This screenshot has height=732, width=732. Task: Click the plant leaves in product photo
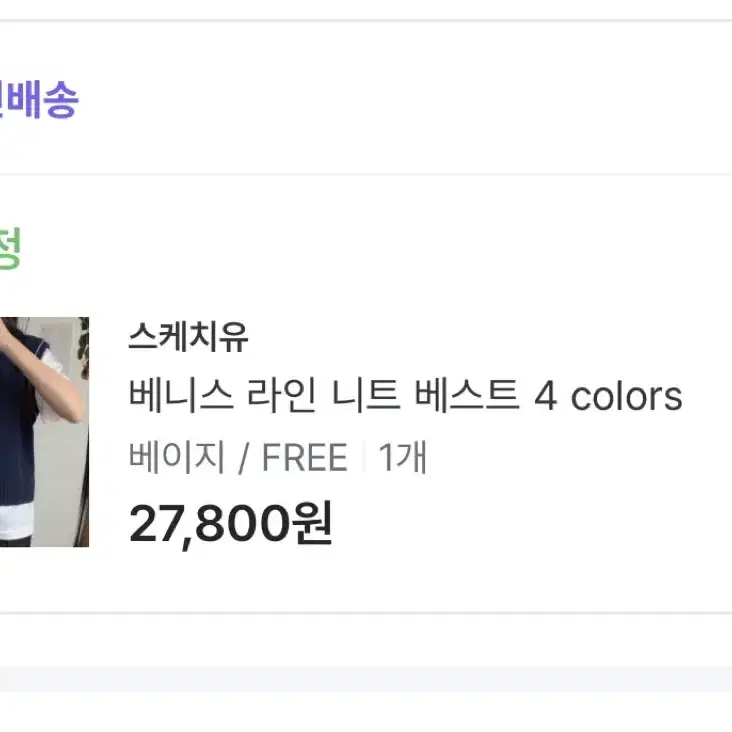point(84,346)
